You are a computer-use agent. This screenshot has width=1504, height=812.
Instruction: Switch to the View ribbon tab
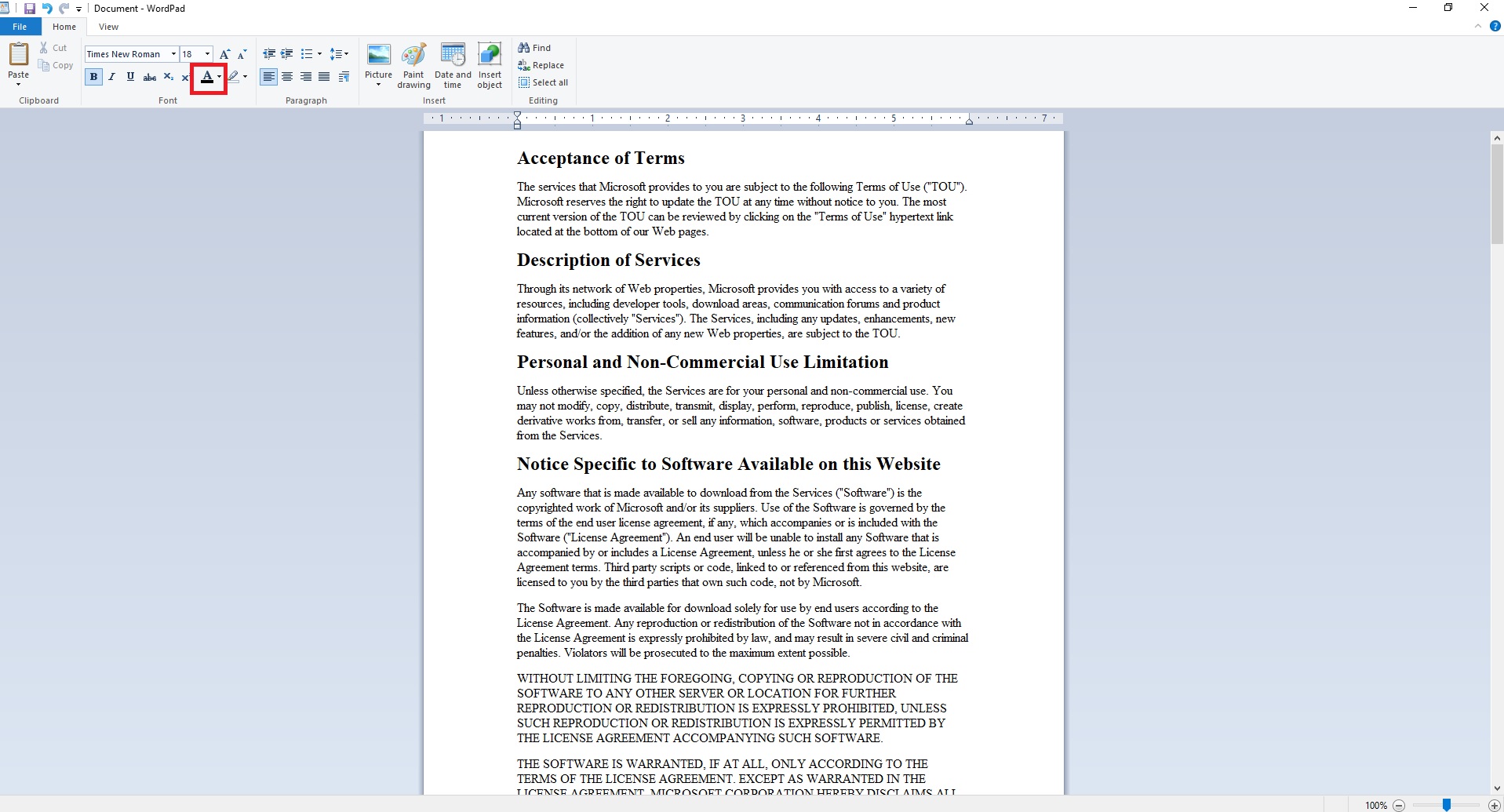108,27
